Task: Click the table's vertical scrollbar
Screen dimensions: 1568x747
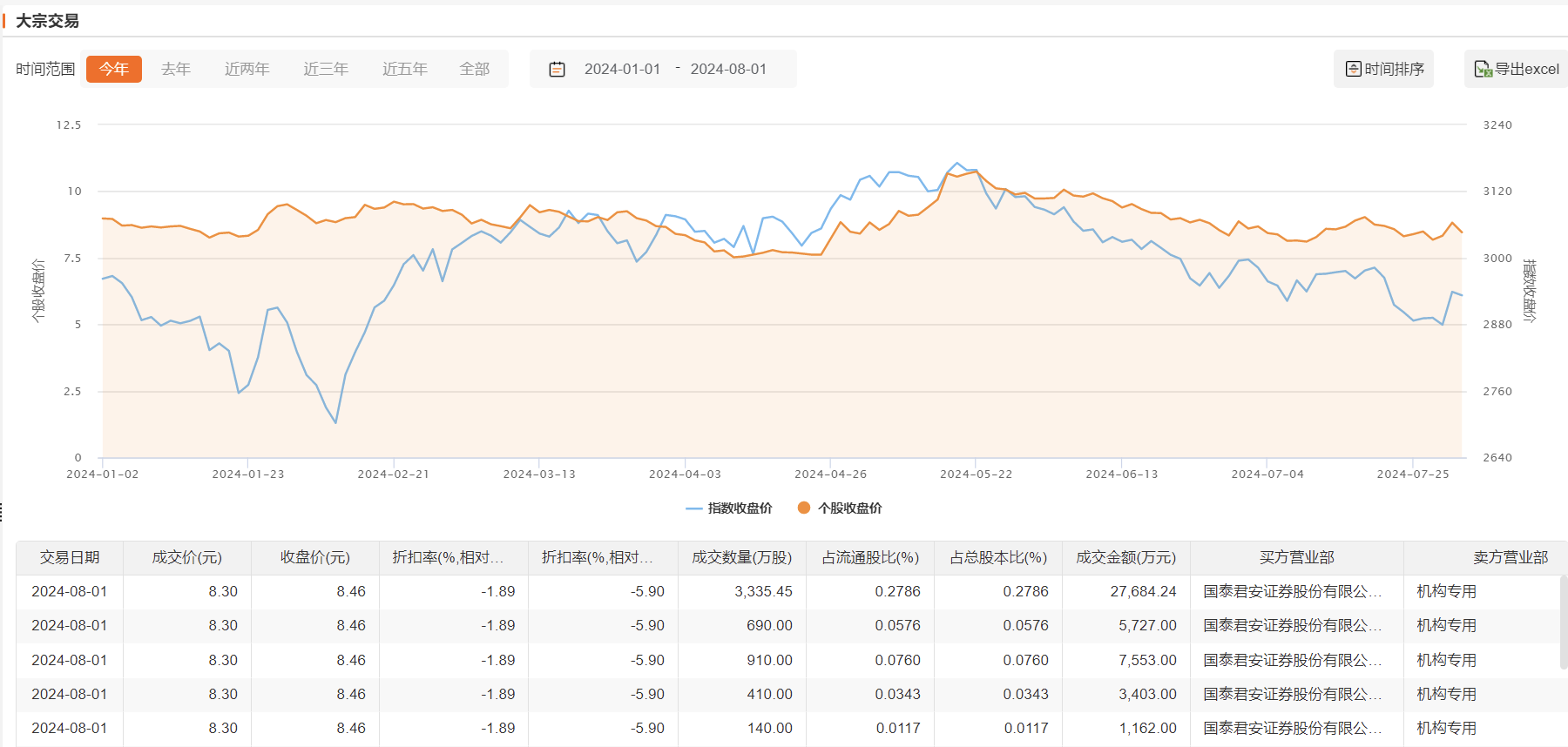Action: (1563, 622)
